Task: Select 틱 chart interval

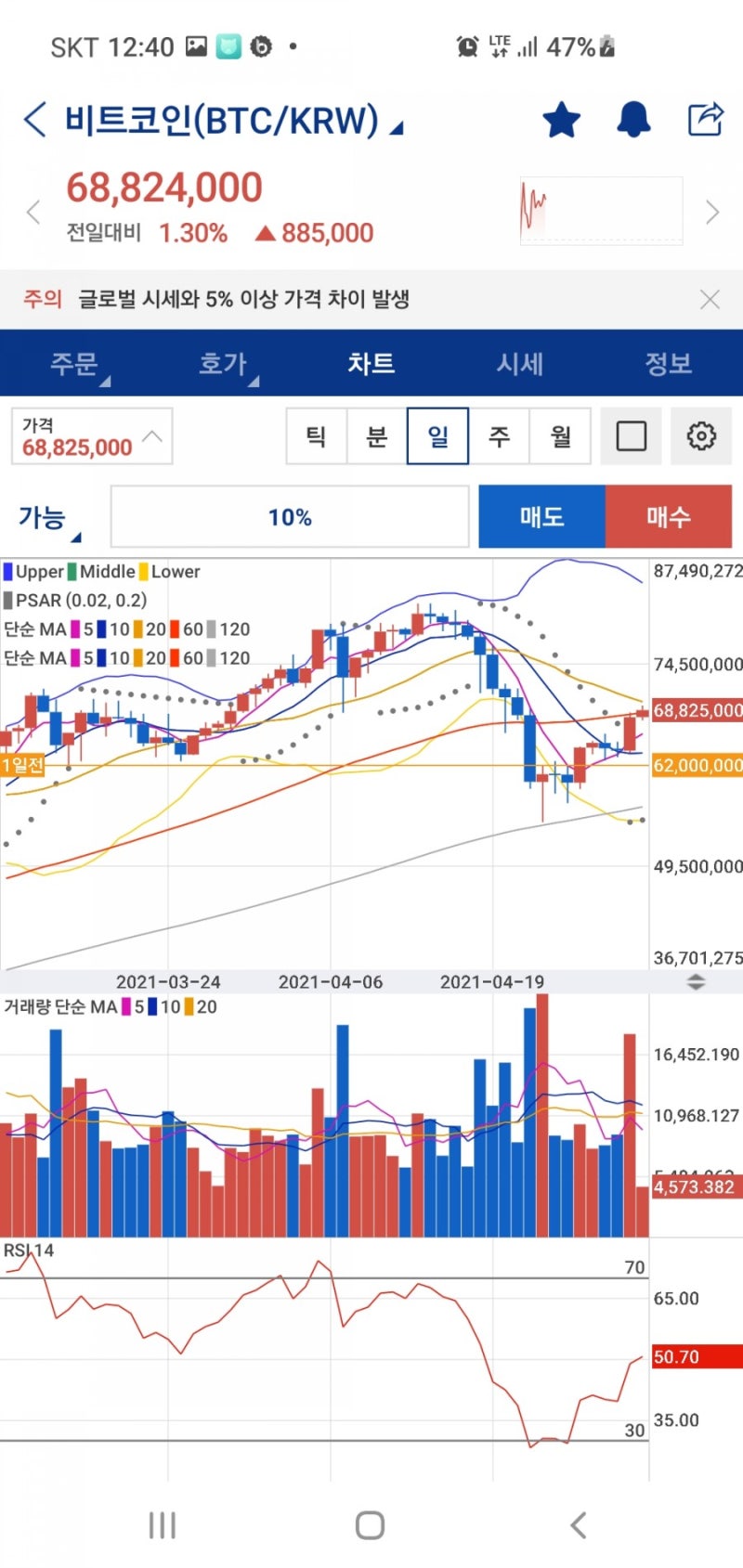Action: click(316, 435)
